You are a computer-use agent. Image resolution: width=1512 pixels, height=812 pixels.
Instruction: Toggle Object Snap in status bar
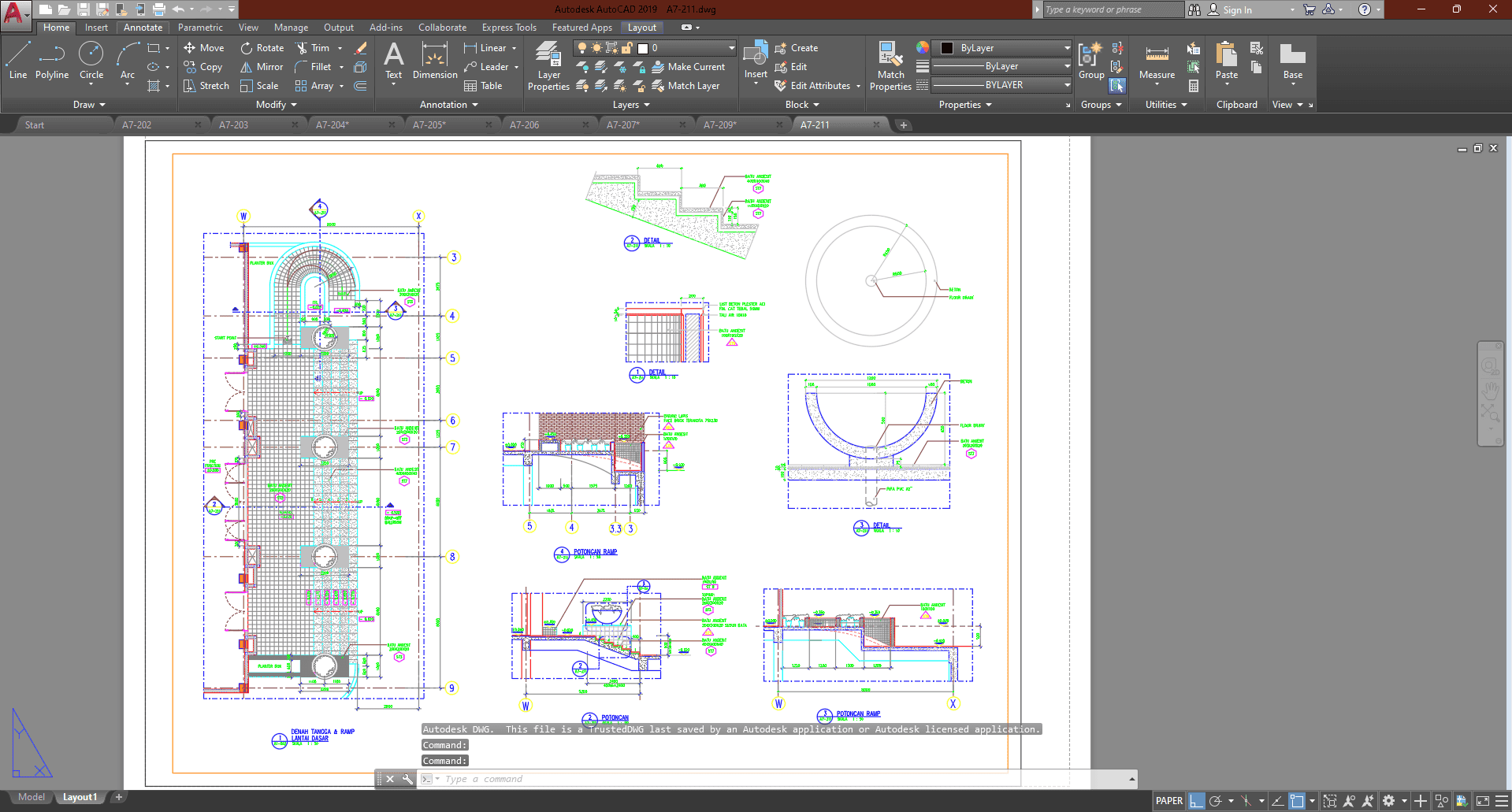click(1297, 801)
